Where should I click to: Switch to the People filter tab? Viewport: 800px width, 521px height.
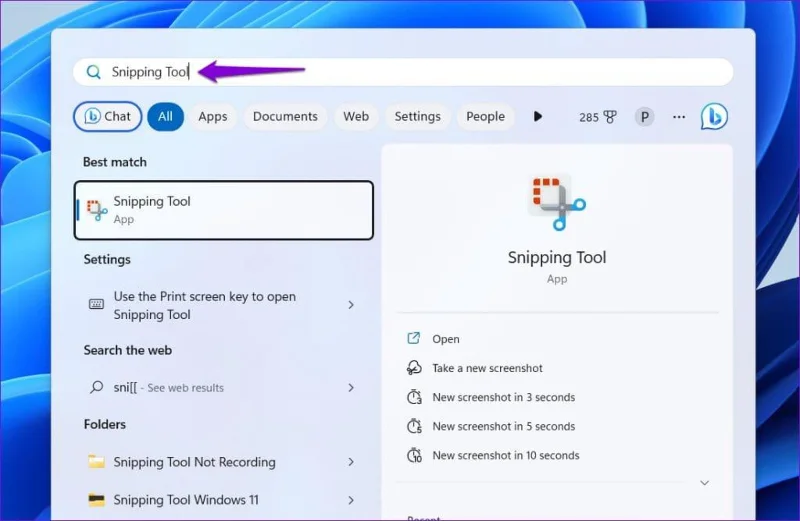485,116
